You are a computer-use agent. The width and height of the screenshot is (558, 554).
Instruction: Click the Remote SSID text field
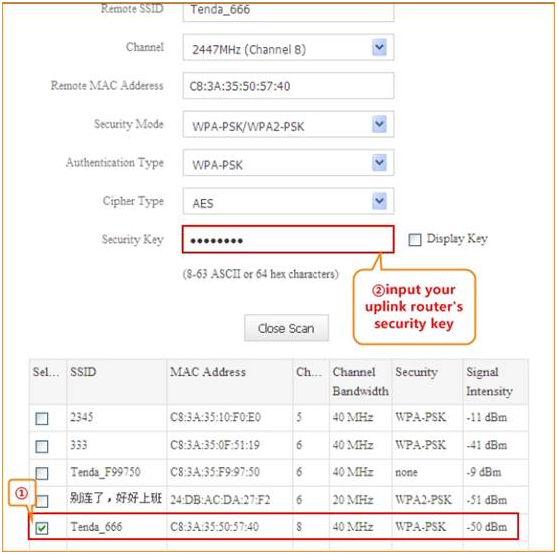[288, 11]
